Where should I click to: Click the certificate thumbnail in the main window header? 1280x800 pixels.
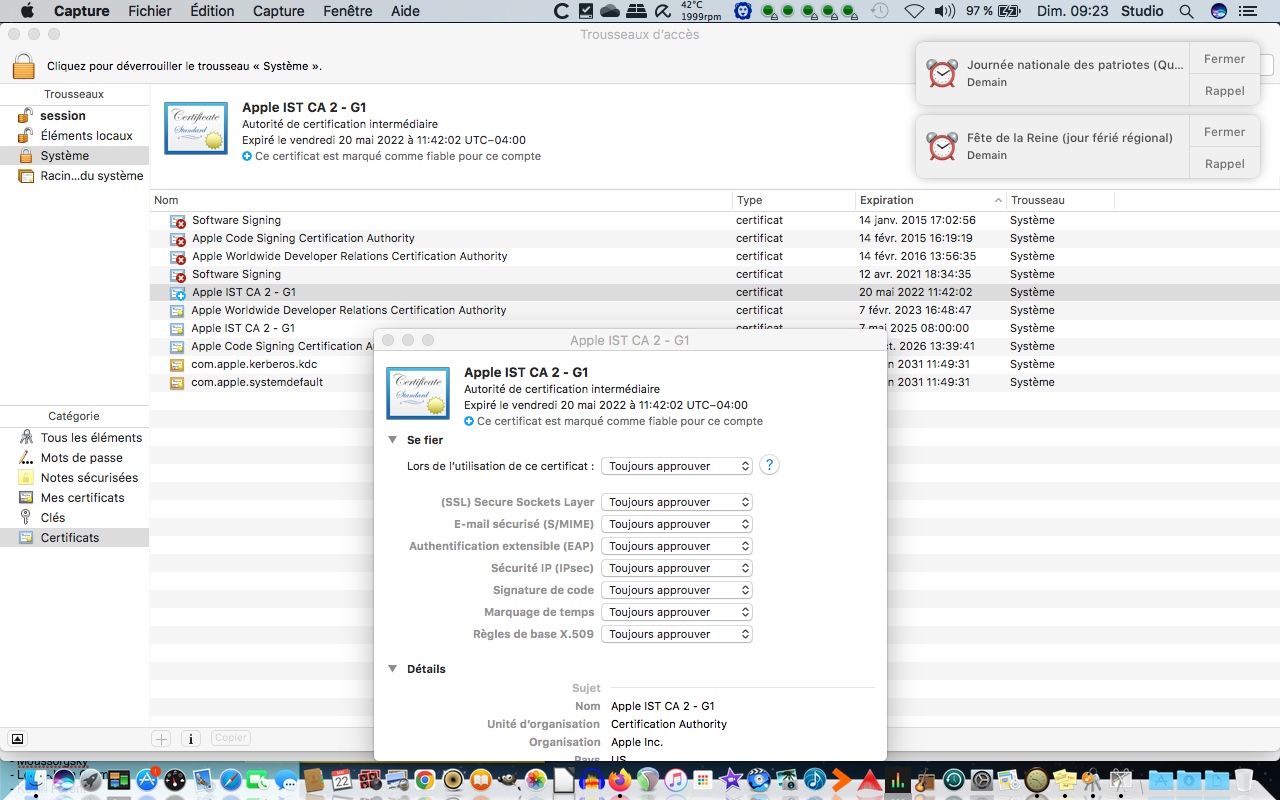196,128
